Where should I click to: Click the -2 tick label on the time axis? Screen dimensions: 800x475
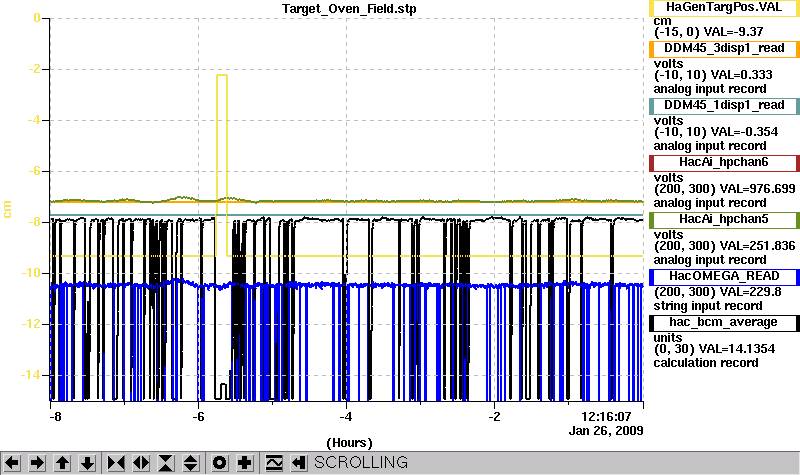[x=494, y=417]
